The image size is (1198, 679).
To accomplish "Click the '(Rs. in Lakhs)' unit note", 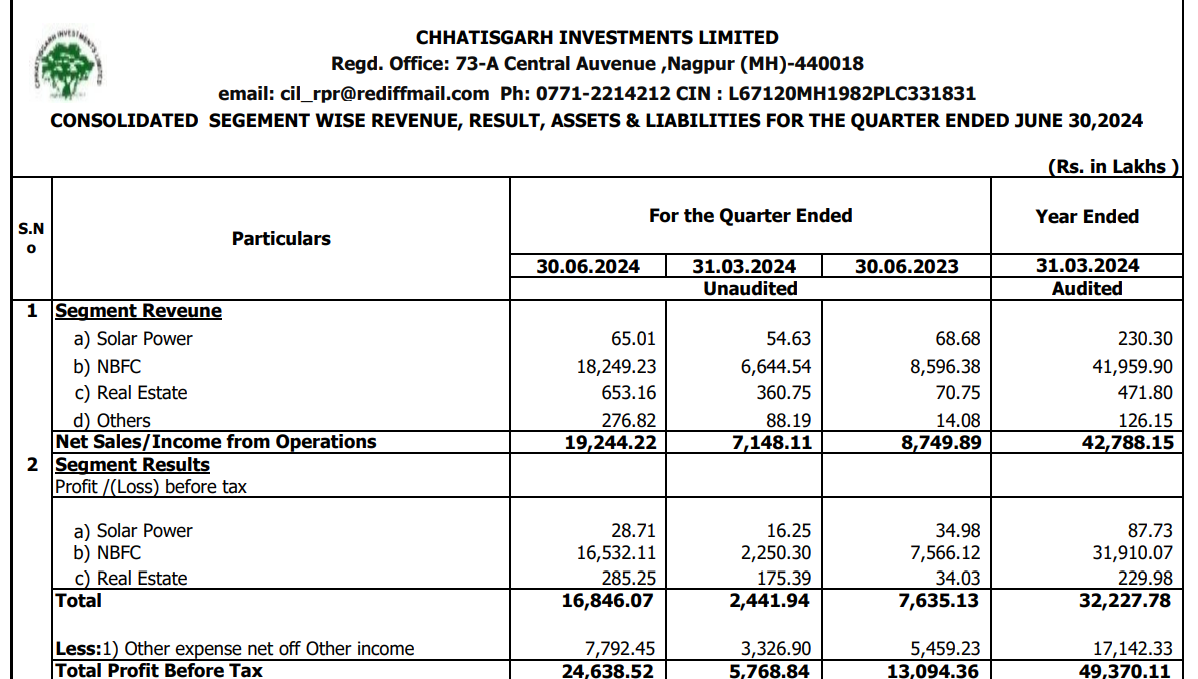I will 1113,167.
